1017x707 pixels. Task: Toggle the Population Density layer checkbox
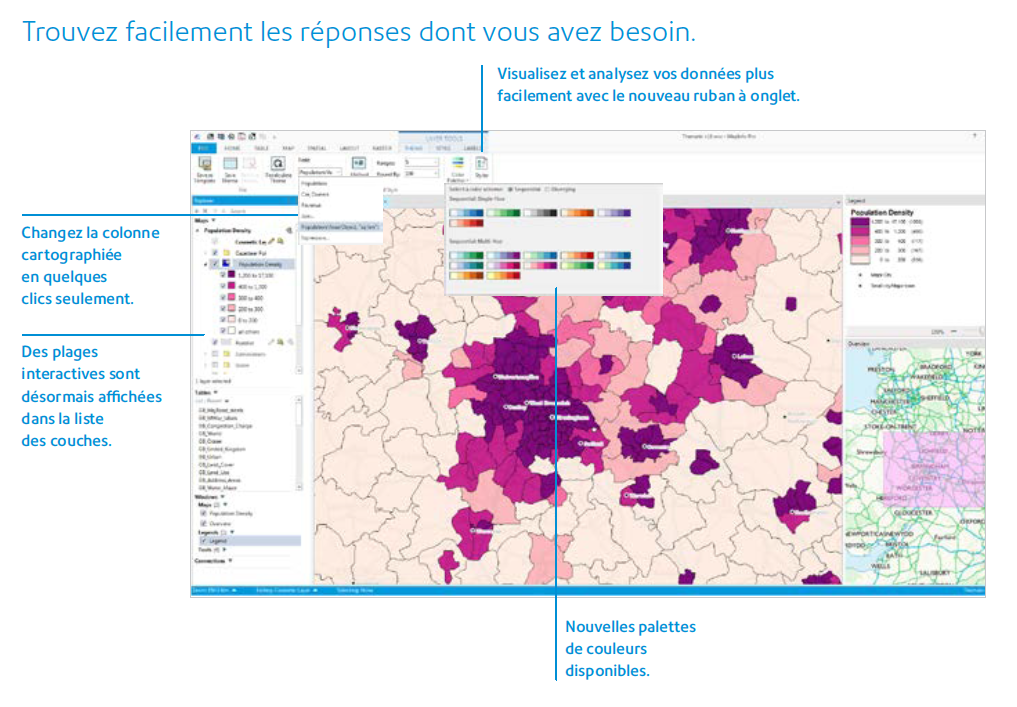(215, 264)
